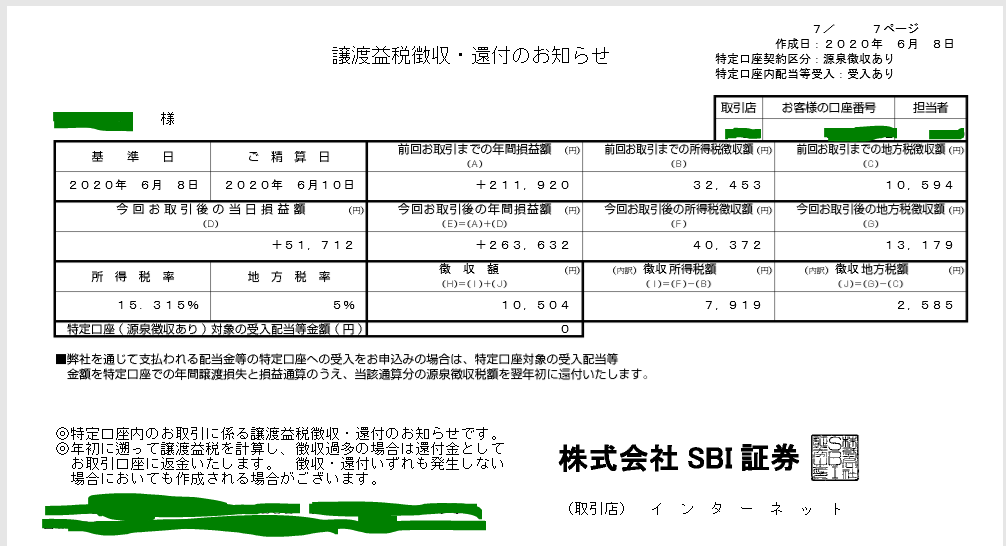Screen dimensions: 1006x546
Task: Click header 前回お取引までの年間損益額 (A)
Action: 475,156
